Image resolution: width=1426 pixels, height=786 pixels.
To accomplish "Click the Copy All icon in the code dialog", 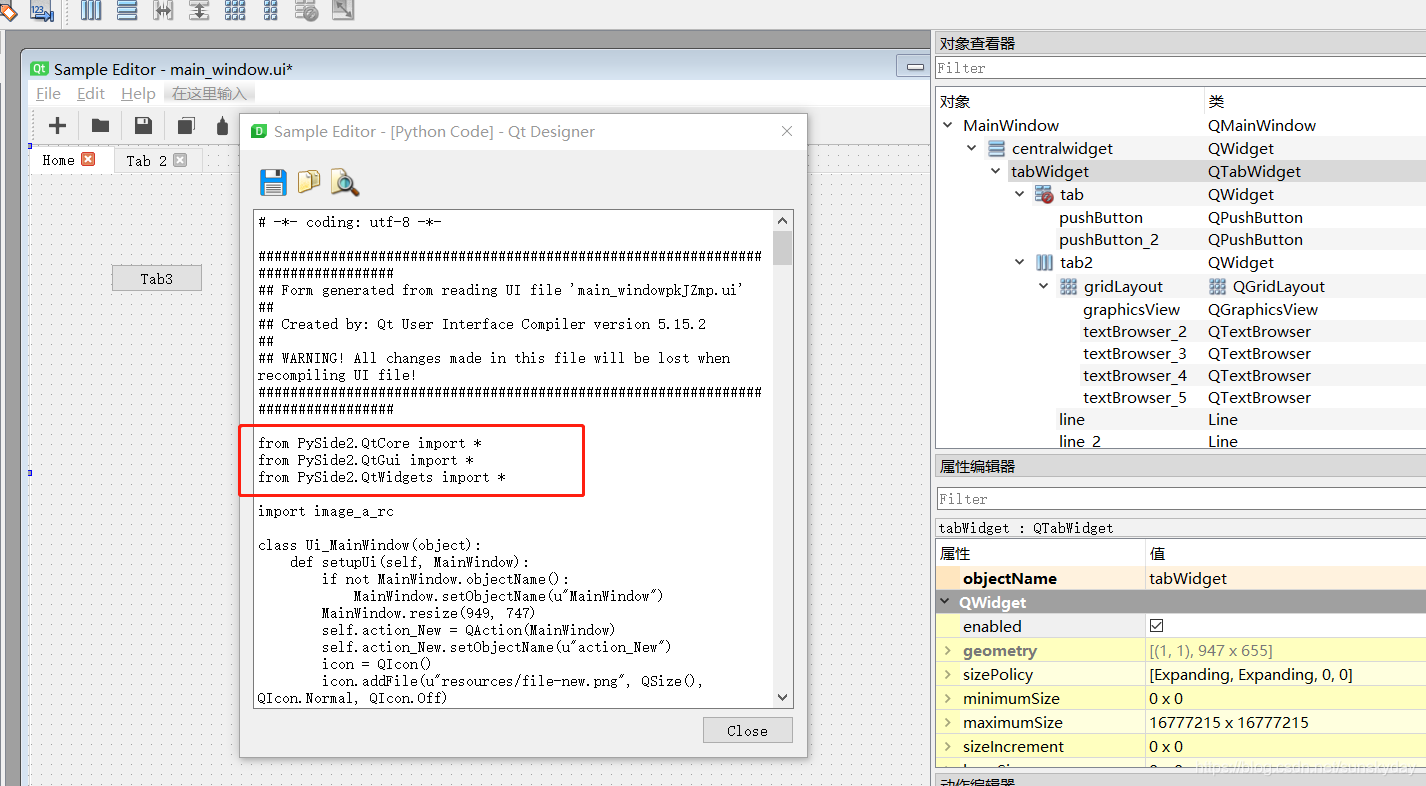I will [x=308, y=182].
